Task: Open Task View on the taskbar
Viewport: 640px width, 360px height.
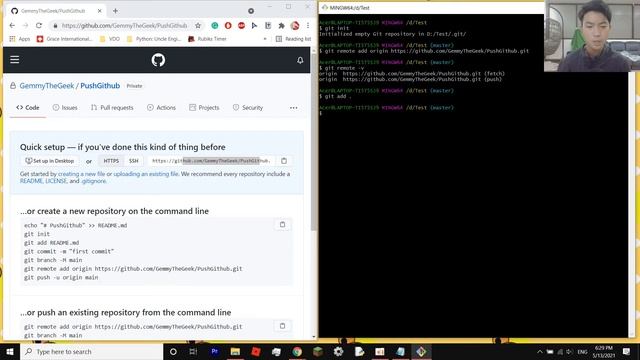Action: point(193,351)
